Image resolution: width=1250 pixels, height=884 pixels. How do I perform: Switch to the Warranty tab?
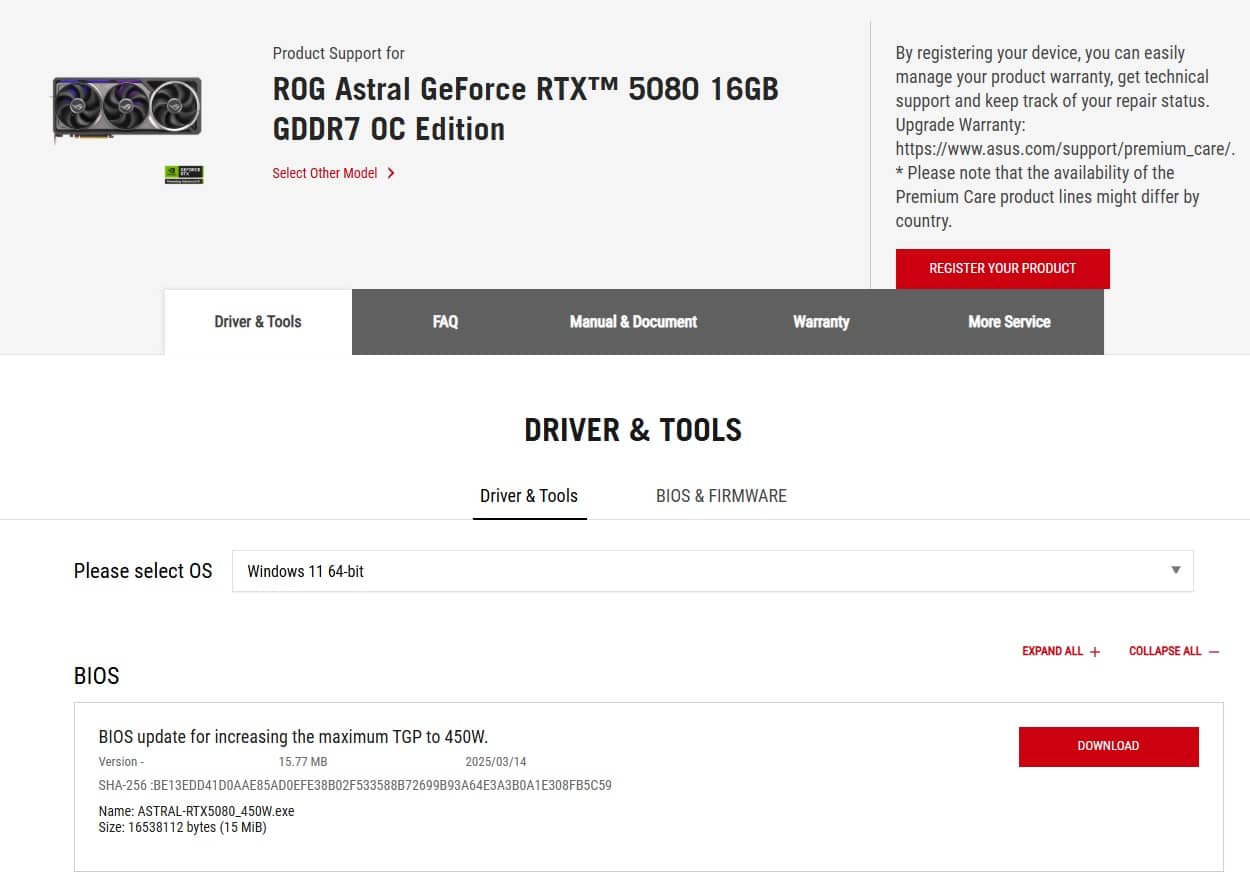click(821, 322)
